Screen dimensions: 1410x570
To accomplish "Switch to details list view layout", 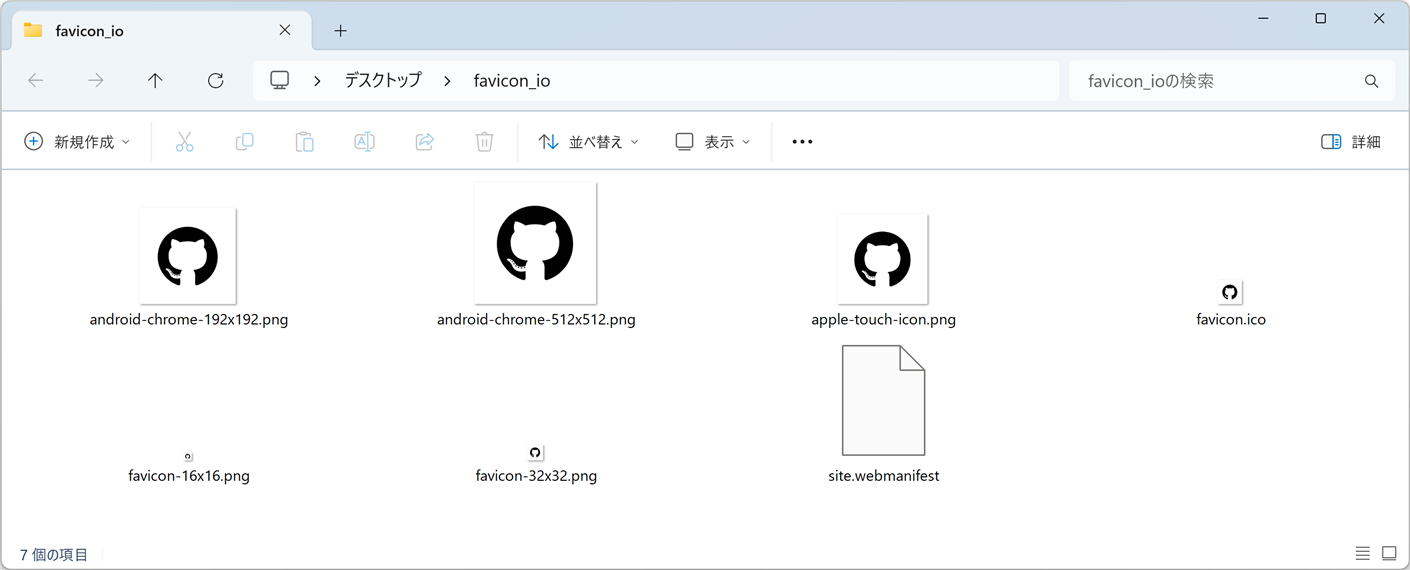I will point(1362,553).
